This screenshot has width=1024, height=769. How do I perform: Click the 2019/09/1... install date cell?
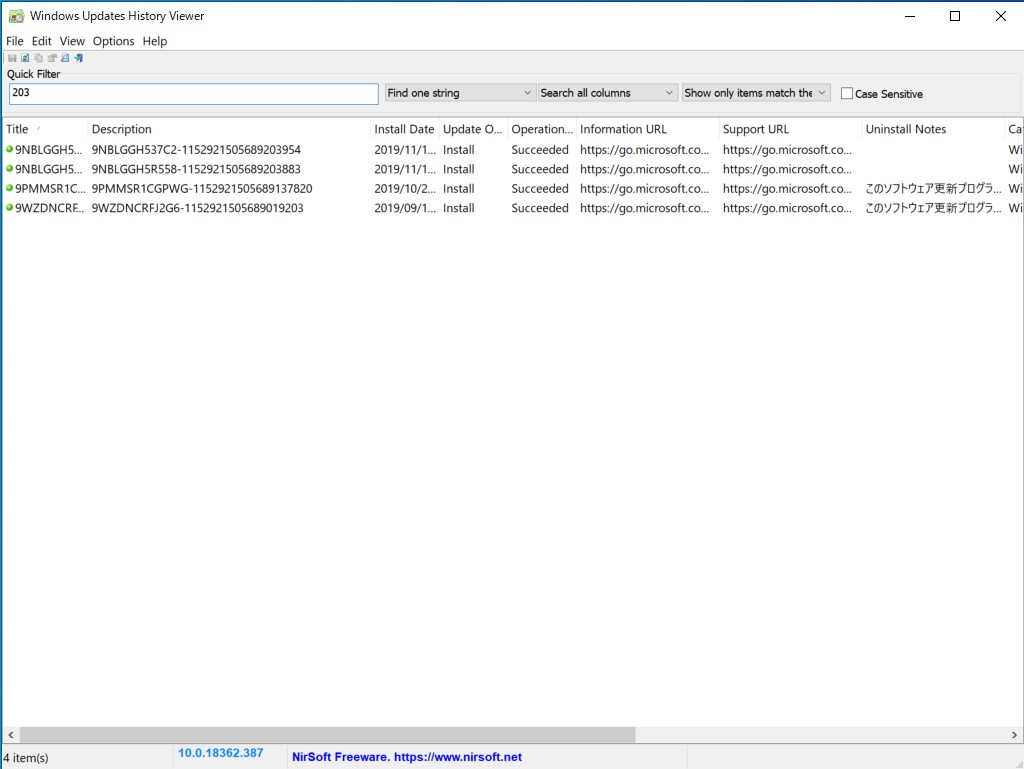pyautogui.click(x=405, y=208)
